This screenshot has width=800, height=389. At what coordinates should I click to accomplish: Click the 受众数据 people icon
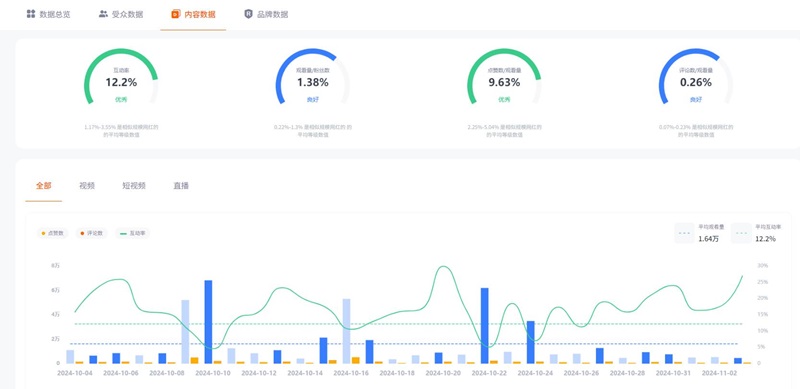coord(103,14)
